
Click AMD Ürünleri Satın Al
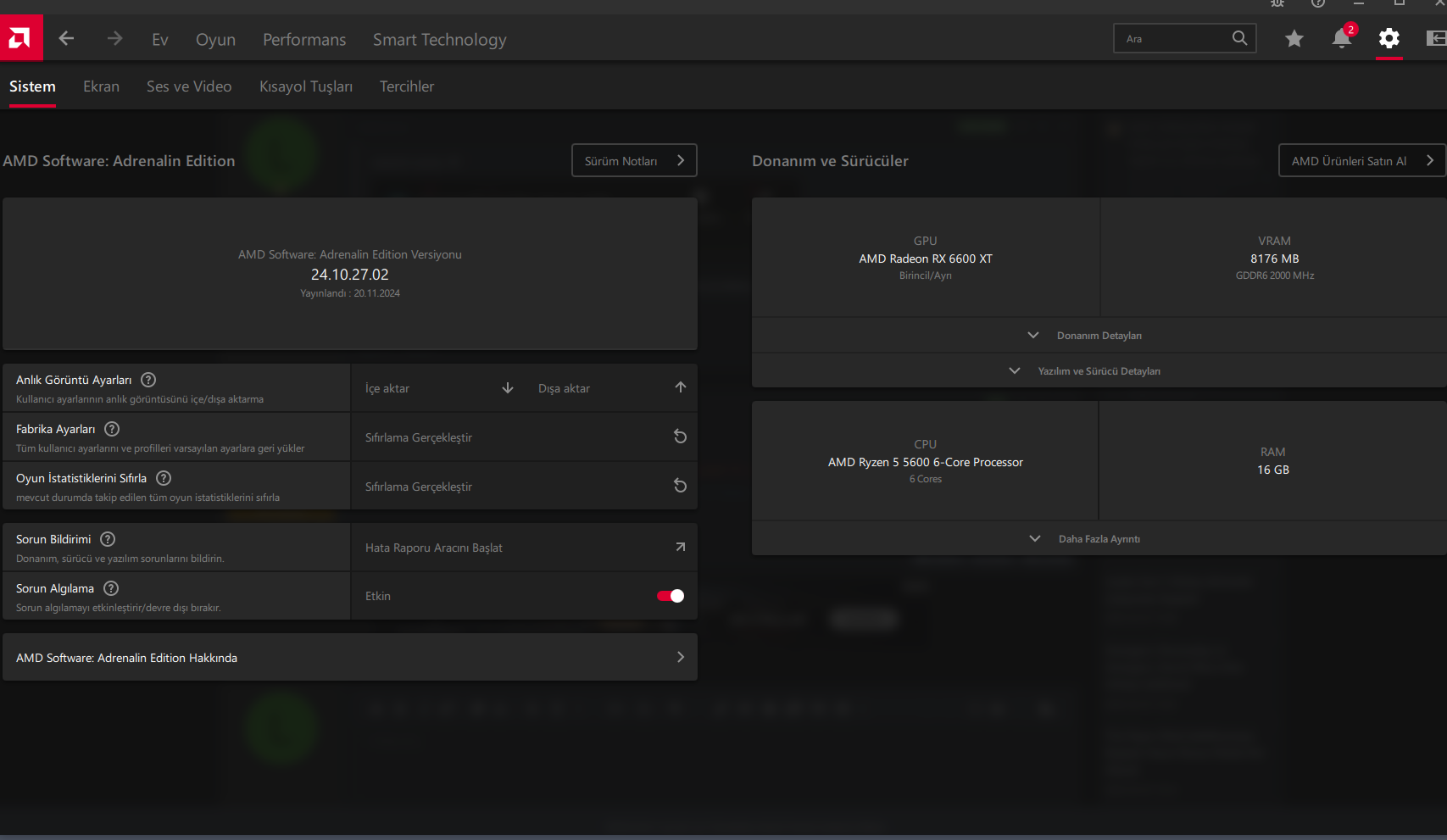pos(1362,160)
